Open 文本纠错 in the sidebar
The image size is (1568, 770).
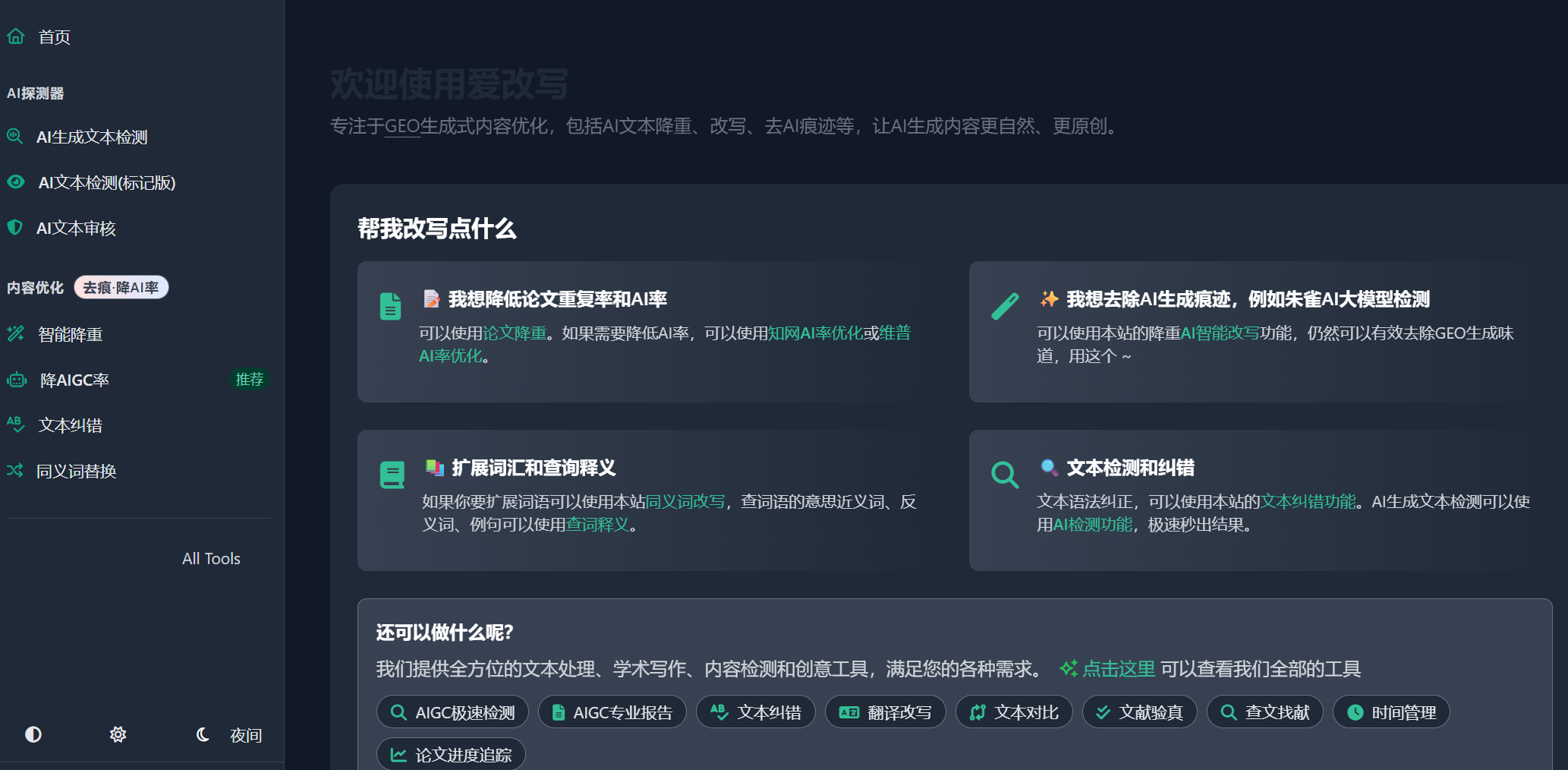pos(70,425)
